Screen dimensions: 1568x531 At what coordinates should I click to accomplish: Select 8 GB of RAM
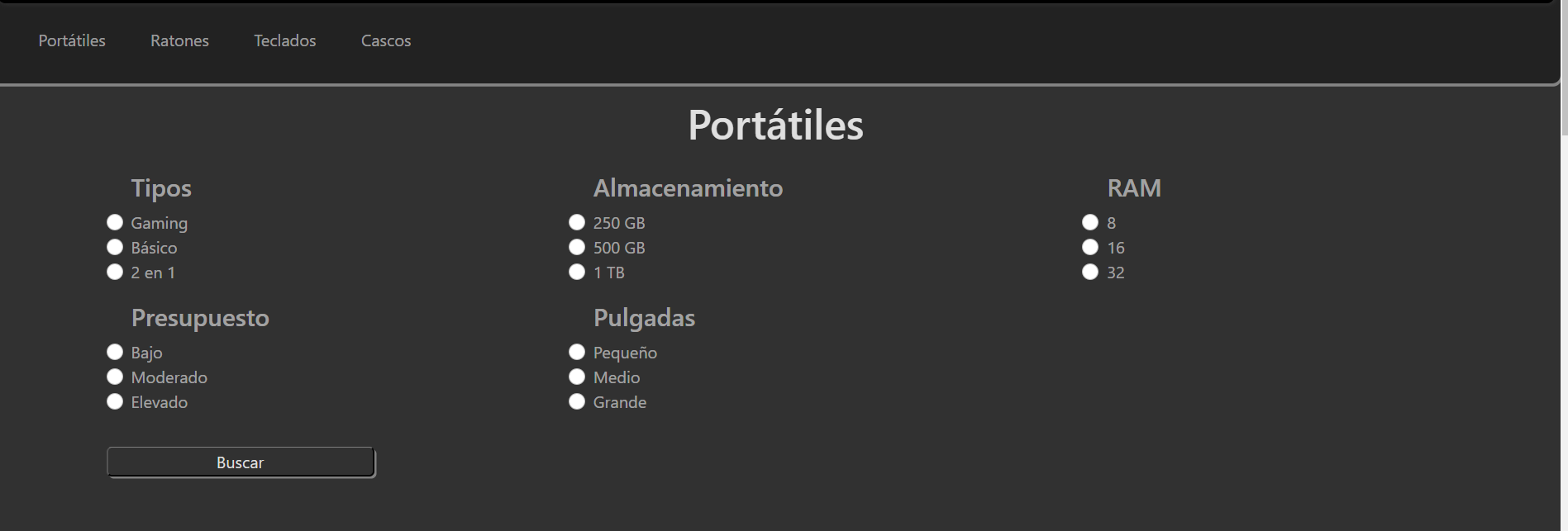pos(1090,222)
